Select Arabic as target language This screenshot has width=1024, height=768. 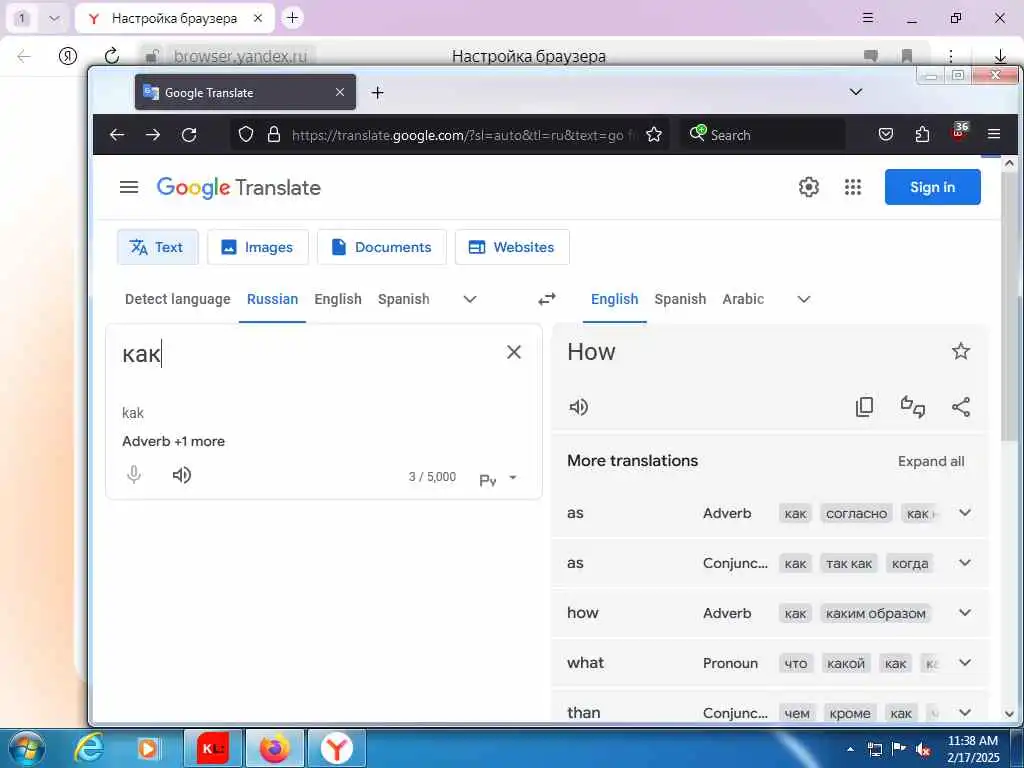point(743,299)
